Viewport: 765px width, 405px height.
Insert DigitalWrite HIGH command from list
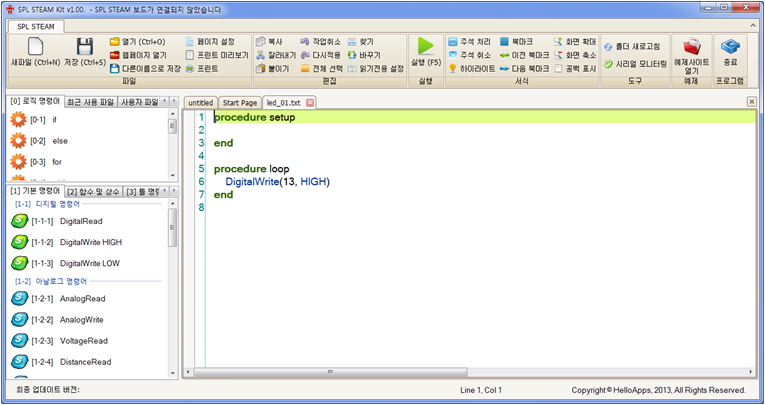(90, 242)
